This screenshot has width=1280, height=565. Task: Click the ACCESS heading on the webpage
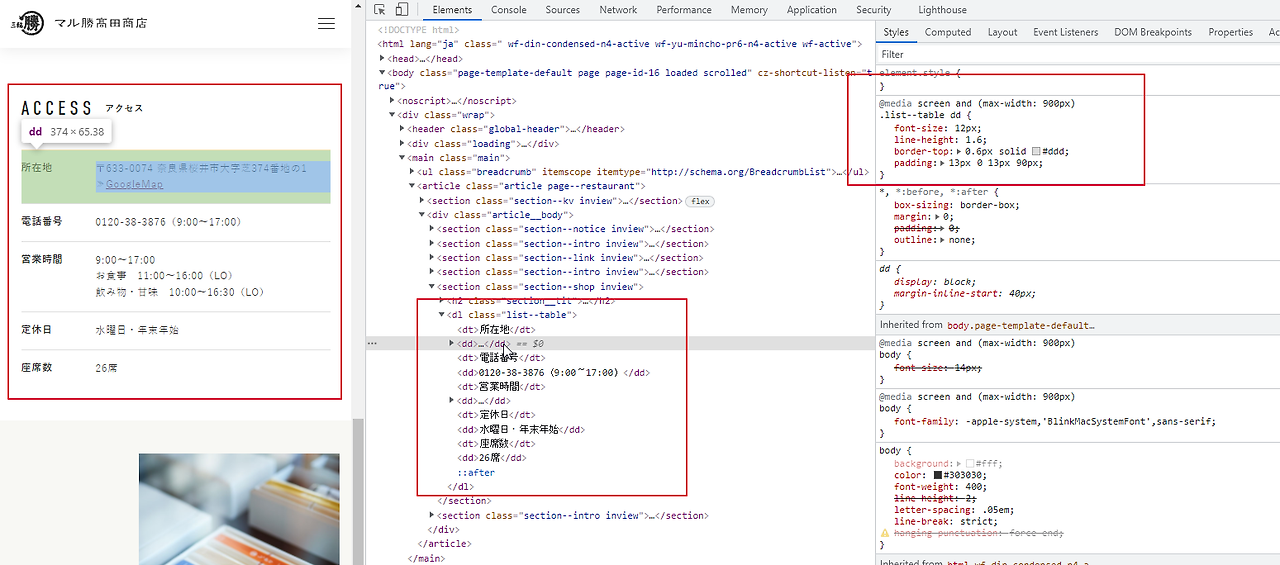(56, 108)
